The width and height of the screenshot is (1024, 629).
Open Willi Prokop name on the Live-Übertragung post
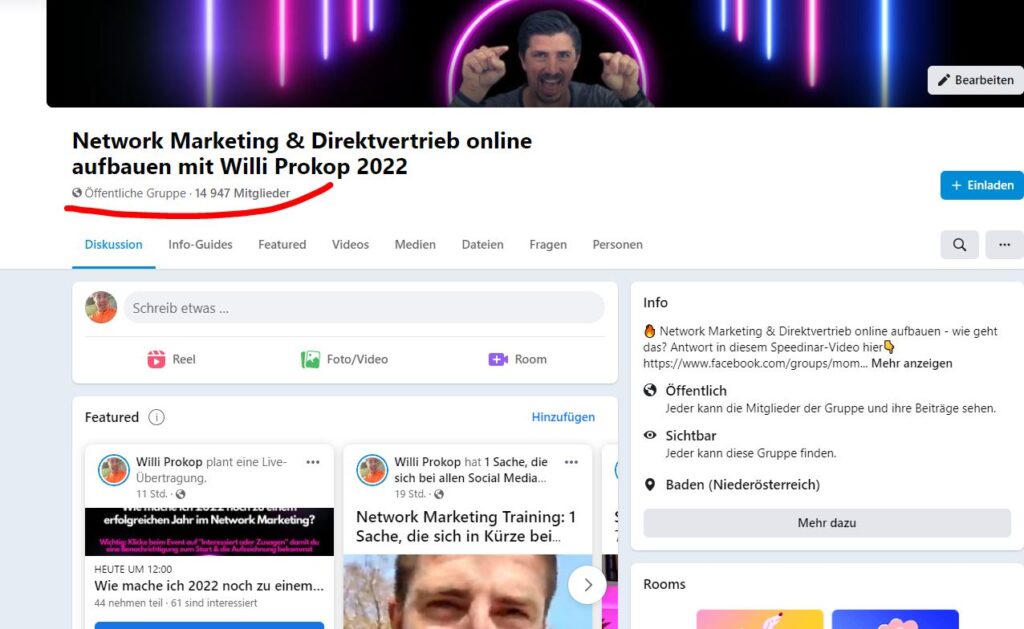coord(169,462)
